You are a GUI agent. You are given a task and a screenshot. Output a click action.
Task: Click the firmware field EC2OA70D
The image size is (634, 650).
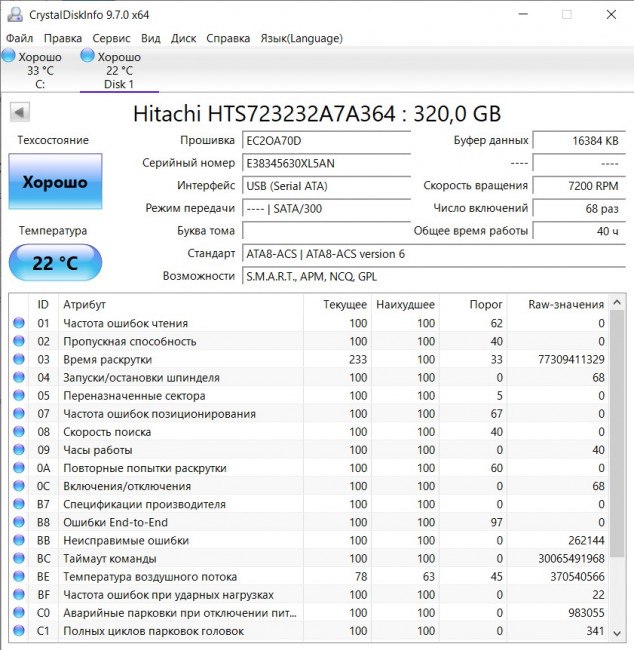[x=326, y=141]
